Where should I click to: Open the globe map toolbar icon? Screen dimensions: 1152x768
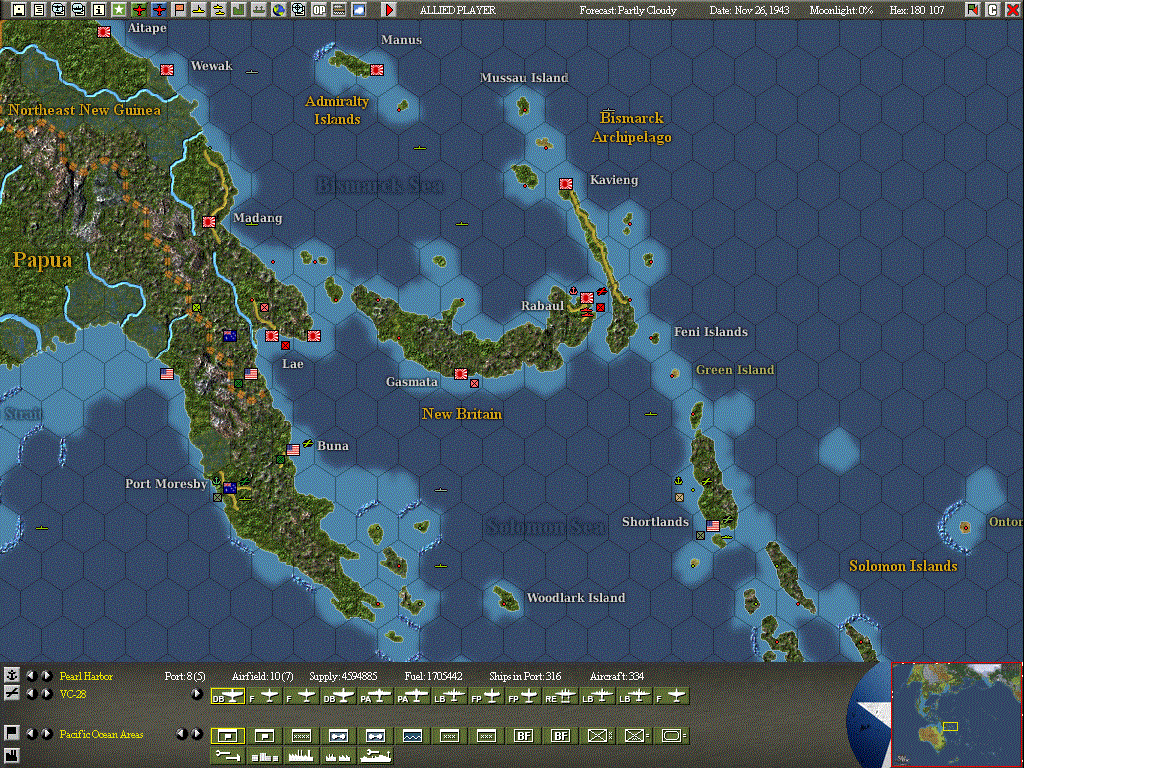(x=278, y=10)
